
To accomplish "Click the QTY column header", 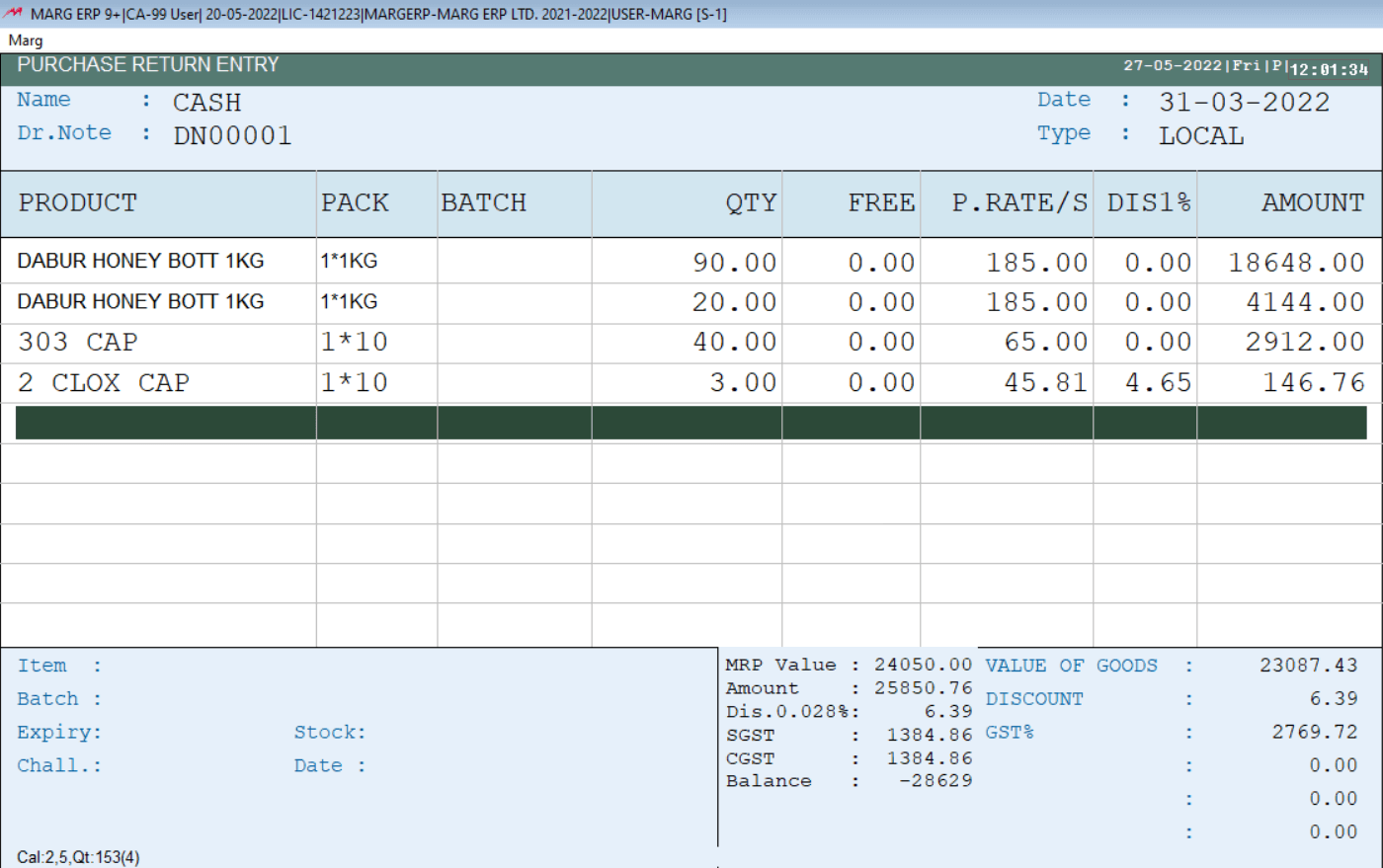I will click(x=751, y=202).
